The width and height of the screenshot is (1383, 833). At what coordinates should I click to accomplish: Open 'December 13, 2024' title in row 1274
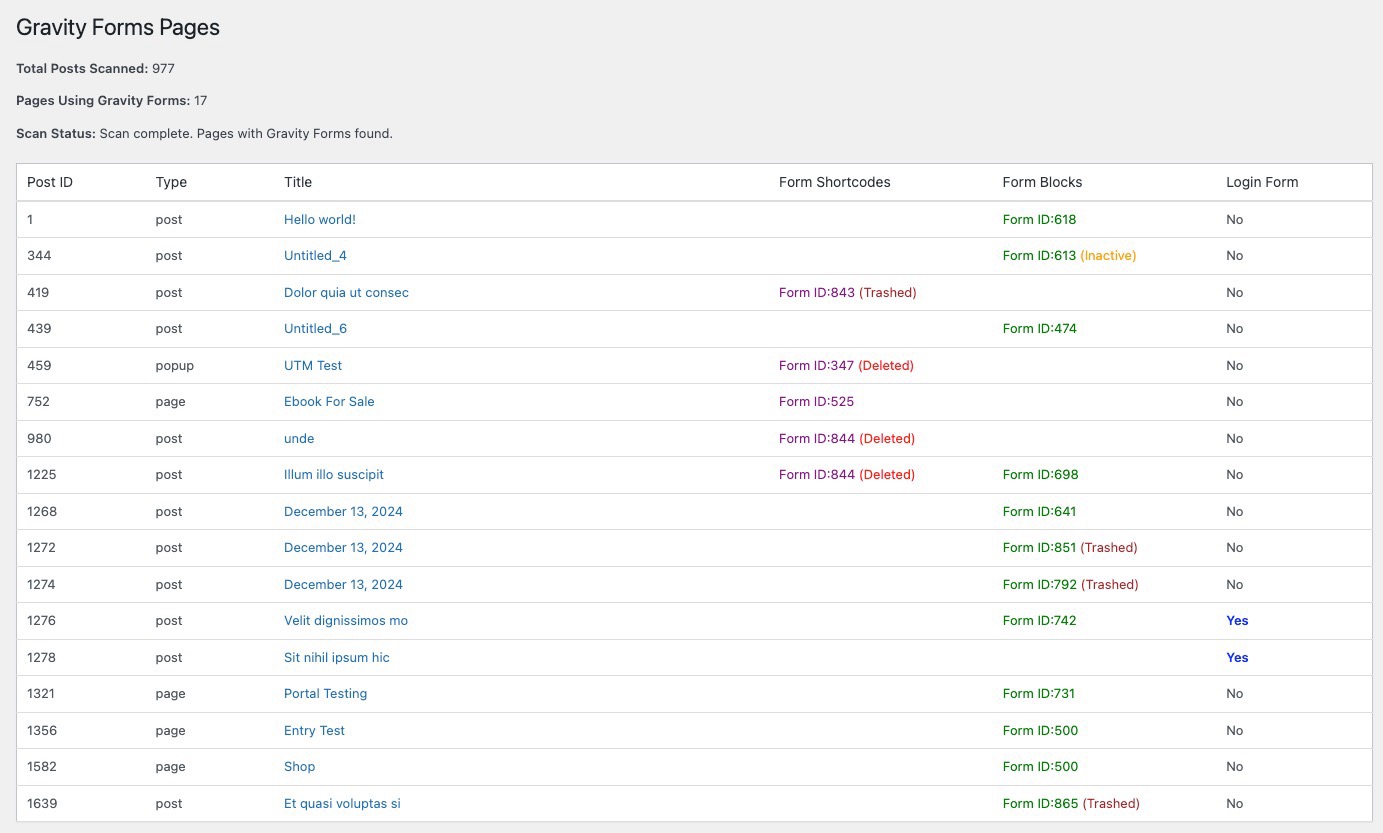343,584
